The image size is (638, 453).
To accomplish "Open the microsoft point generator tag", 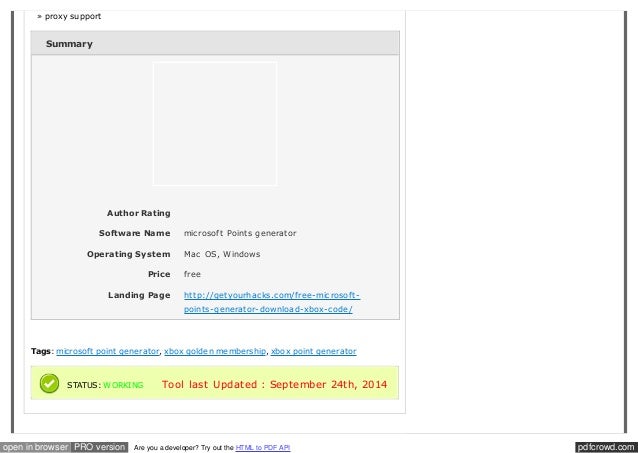I will (107, 351).
